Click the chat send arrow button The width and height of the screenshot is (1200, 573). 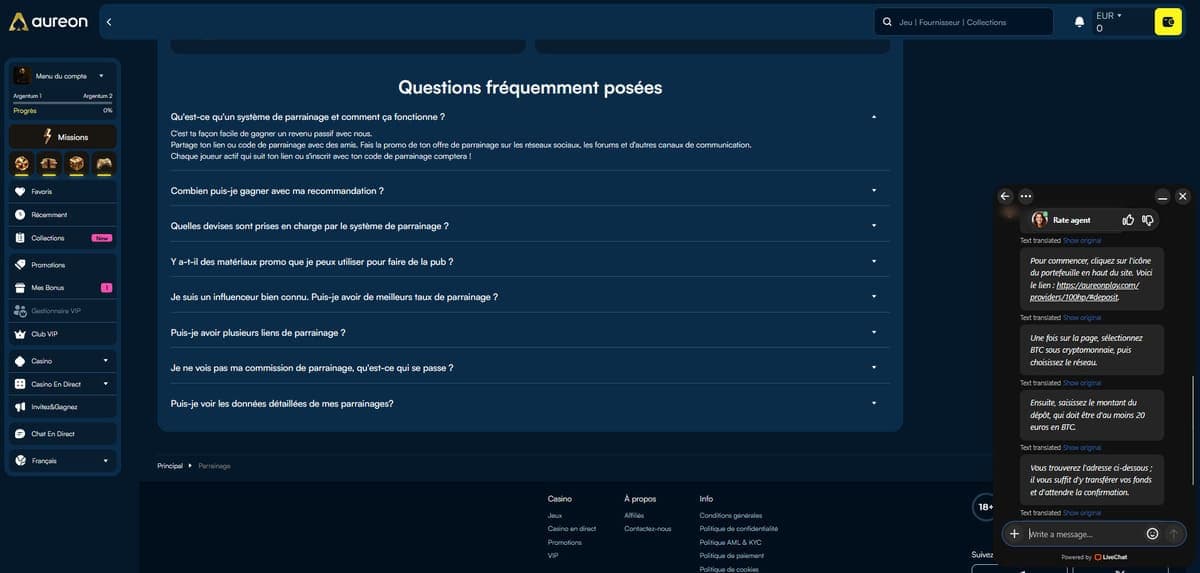1174,534
